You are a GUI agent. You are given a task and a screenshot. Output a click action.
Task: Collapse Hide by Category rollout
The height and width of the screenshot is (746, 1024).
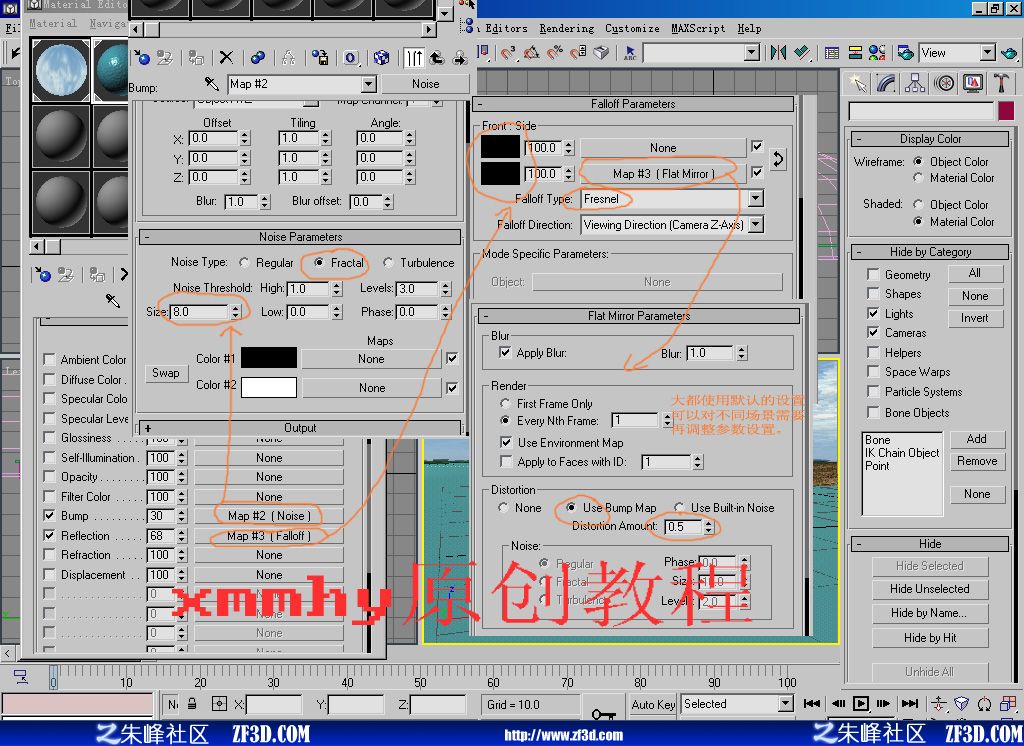930,252
